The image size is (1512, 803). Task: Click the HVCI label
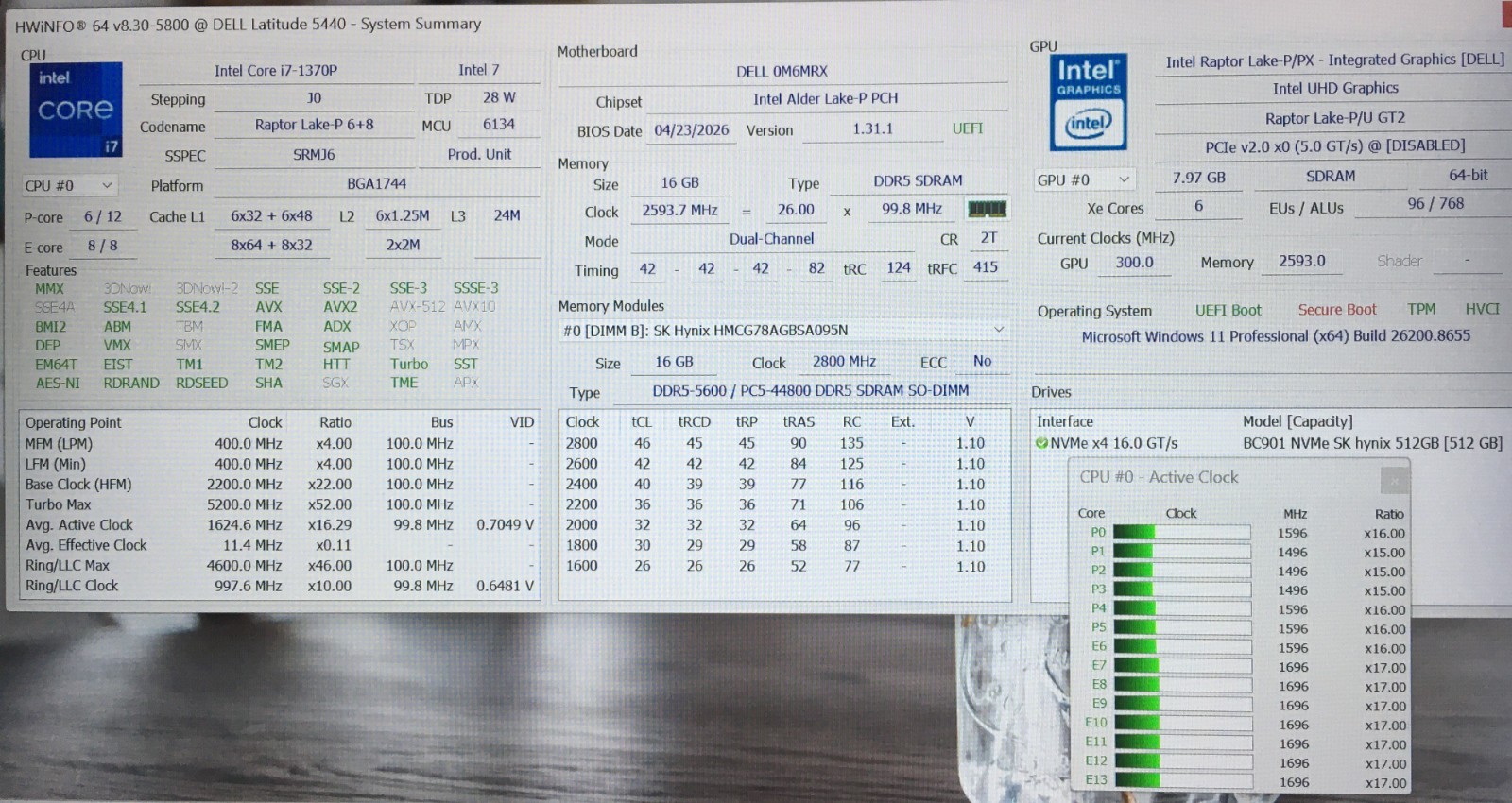[1482, 309]
